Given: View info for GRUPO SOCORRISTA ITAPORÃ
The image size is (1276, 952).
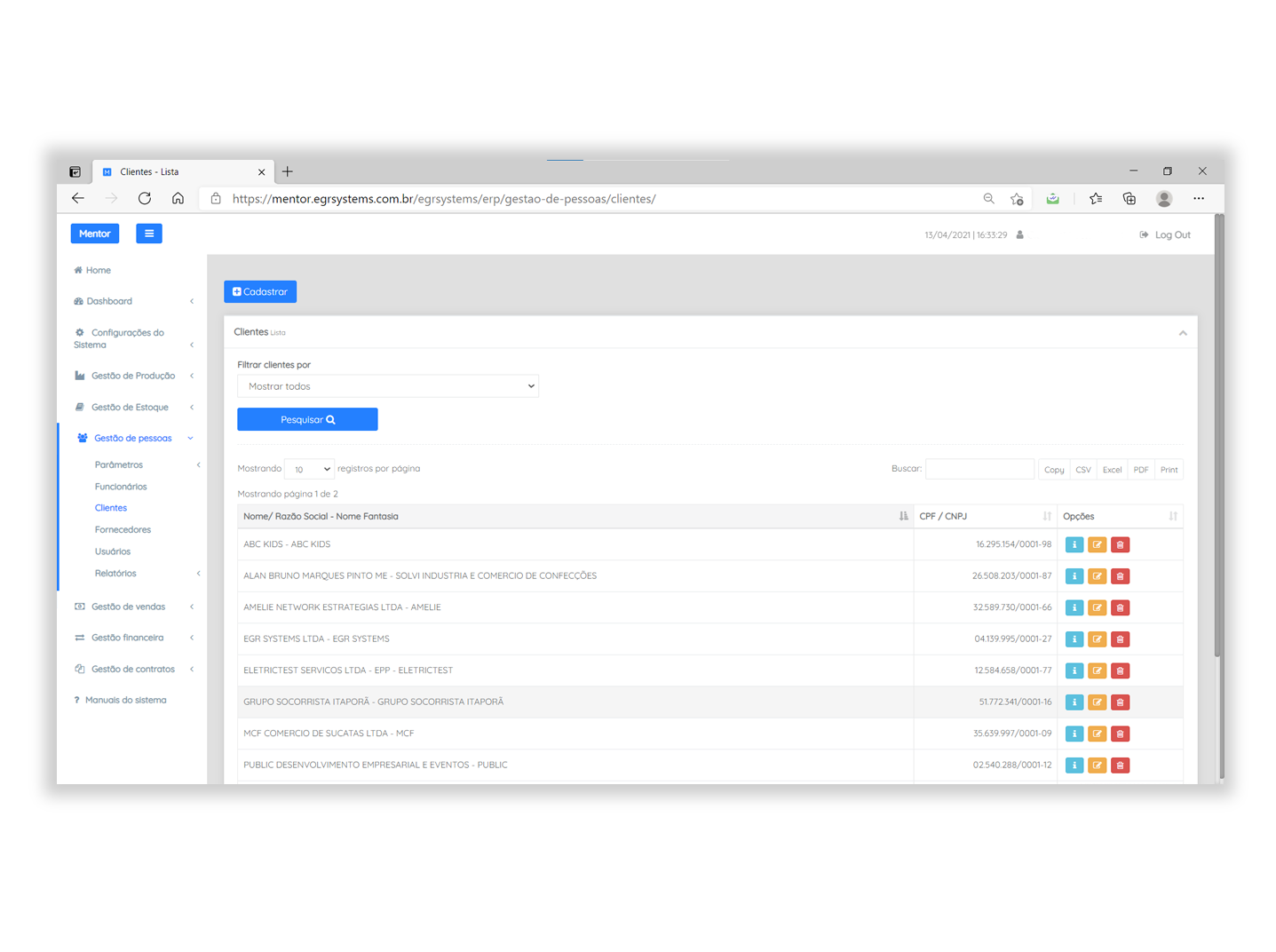Looking at the screenshot, I should click(1074, 702).
